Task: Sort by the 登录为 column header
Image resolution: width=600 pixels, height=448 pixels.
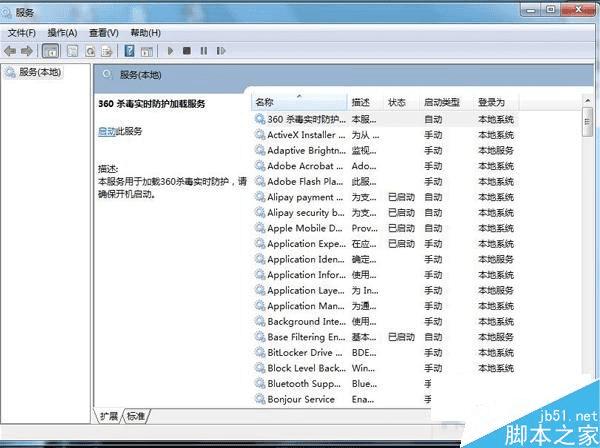Action: click(496, 102)
